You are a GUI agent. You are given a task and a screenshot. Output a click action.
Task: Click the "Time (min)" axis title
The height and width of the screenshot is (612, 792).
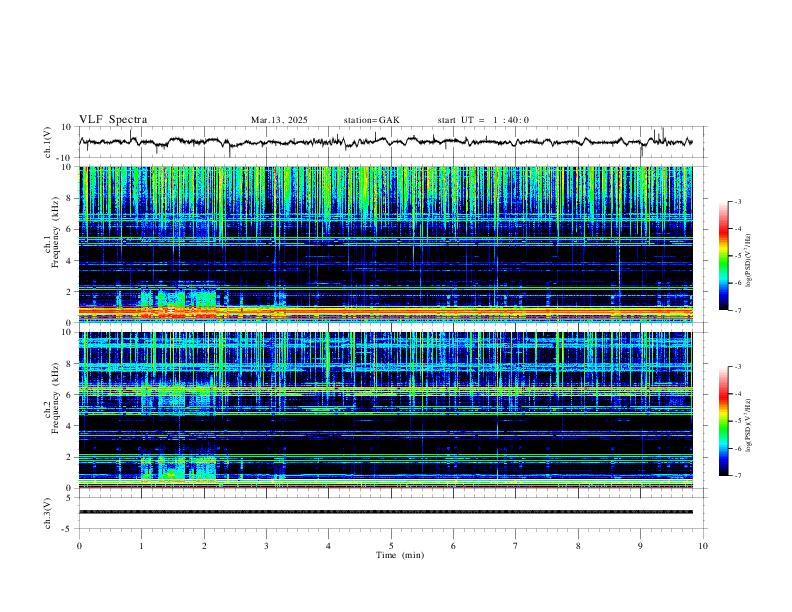400,555
